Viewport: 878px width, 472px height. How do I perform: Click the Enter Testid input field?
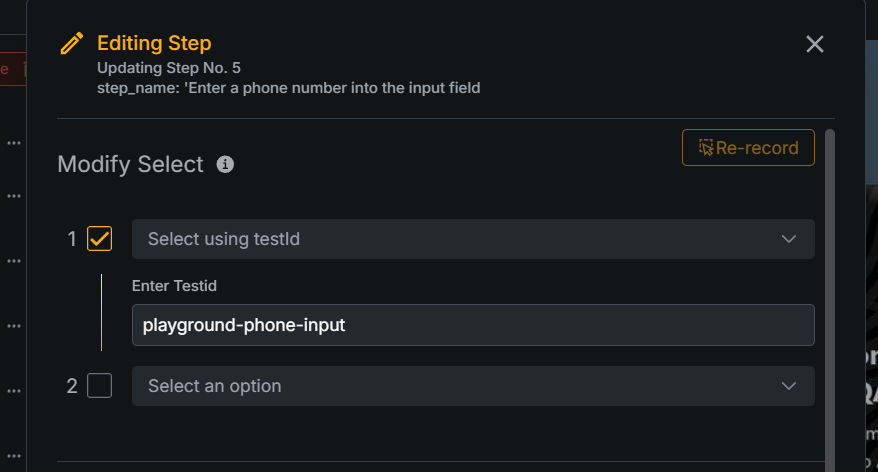473,325
